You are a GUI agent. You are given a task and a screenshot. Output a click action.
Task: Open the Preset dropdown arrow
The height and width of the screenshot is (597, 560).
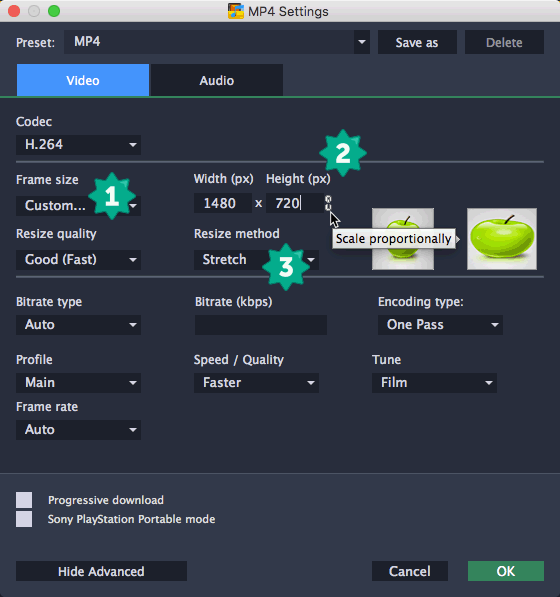[x=362, y=42]
